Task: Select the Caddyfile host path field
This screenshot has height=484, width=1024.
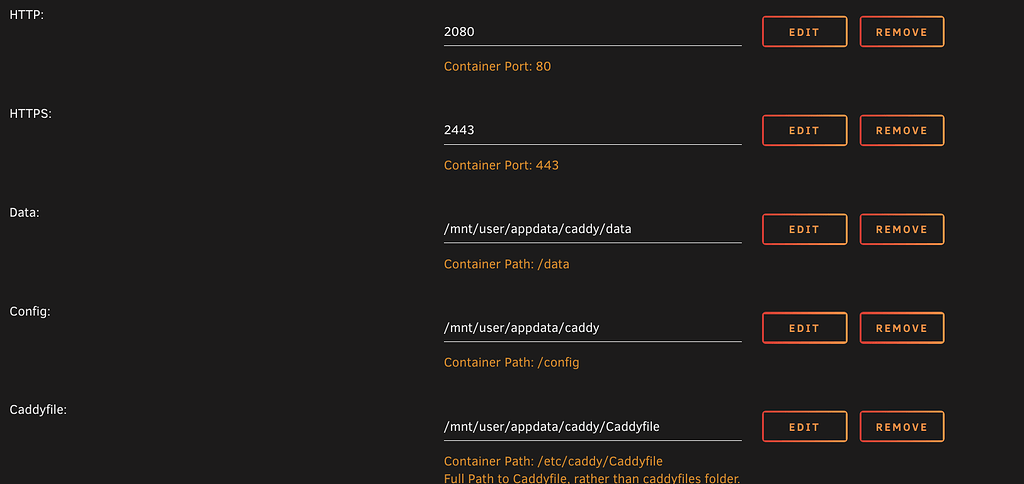Action: [592, 427]
